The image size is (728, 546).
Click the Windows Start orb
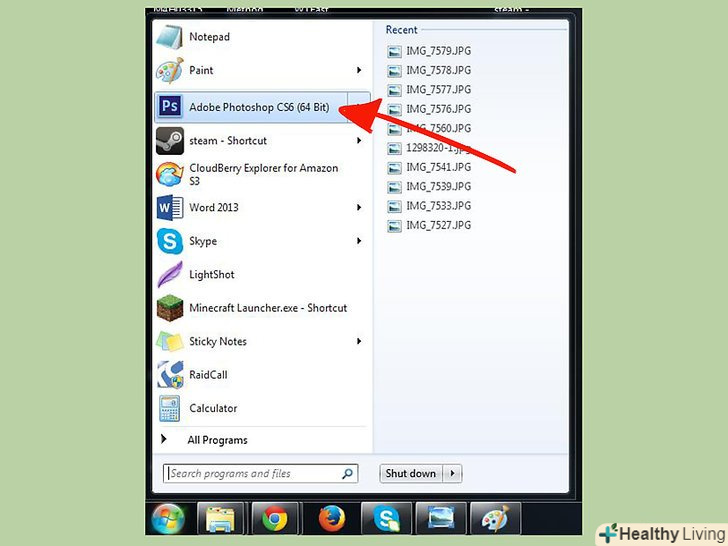click(168, 519)
